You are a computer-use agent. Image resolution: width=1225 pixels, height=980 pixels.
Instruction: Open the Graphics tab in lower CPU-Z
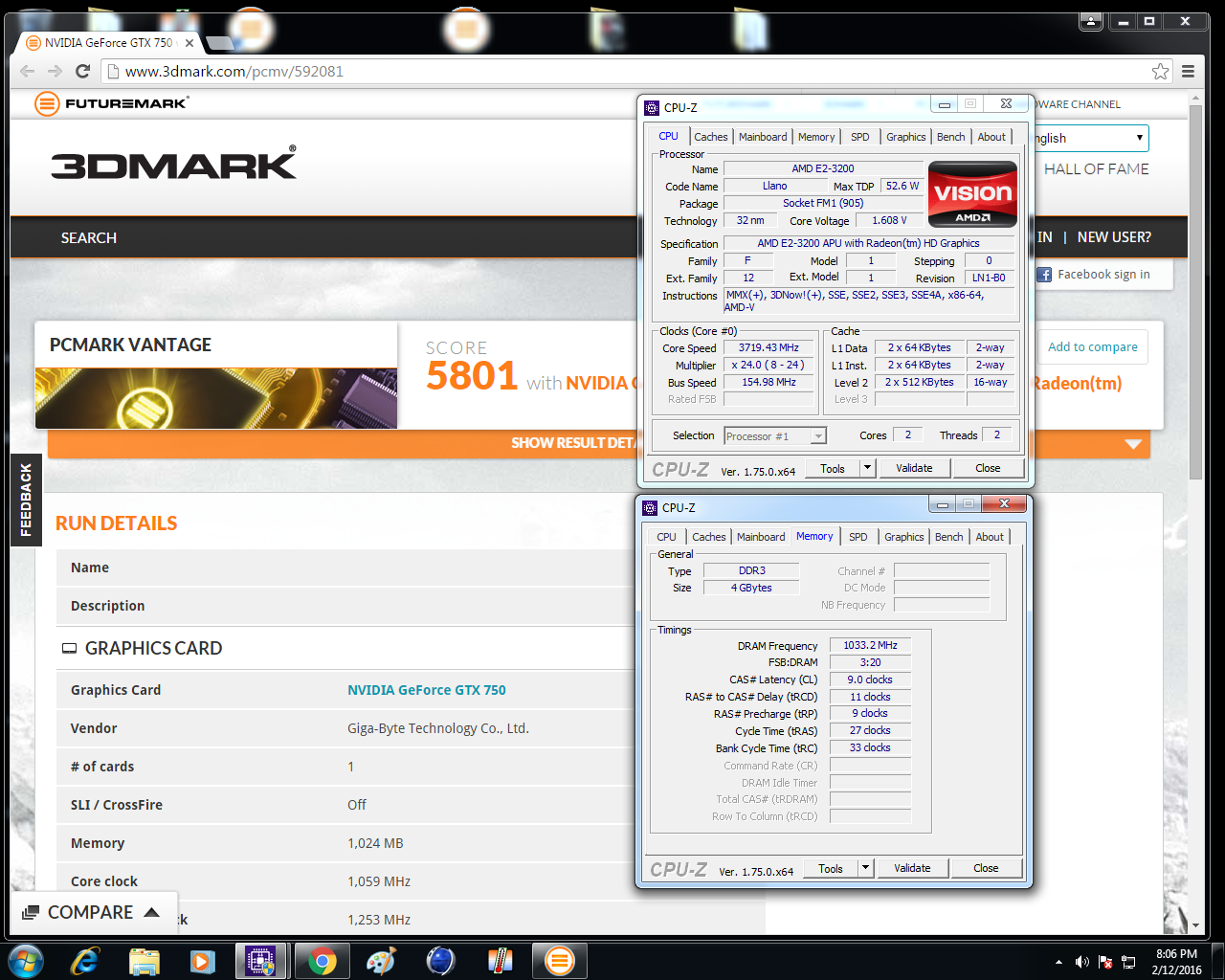[x=904, y=537]
